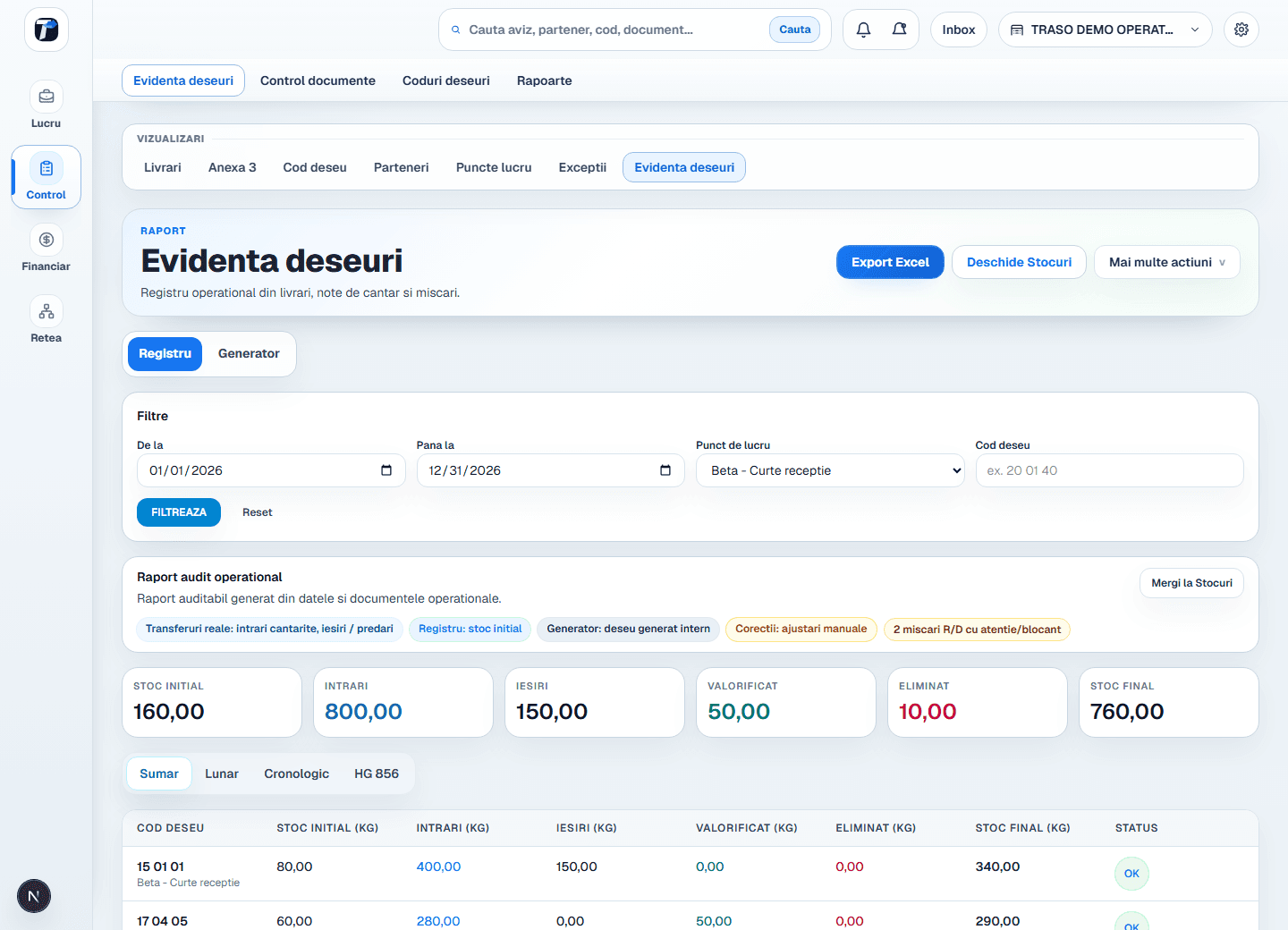Click Deschide Stocuri button
Viewport: 1288px width, 930px height.
(1019, 262)
